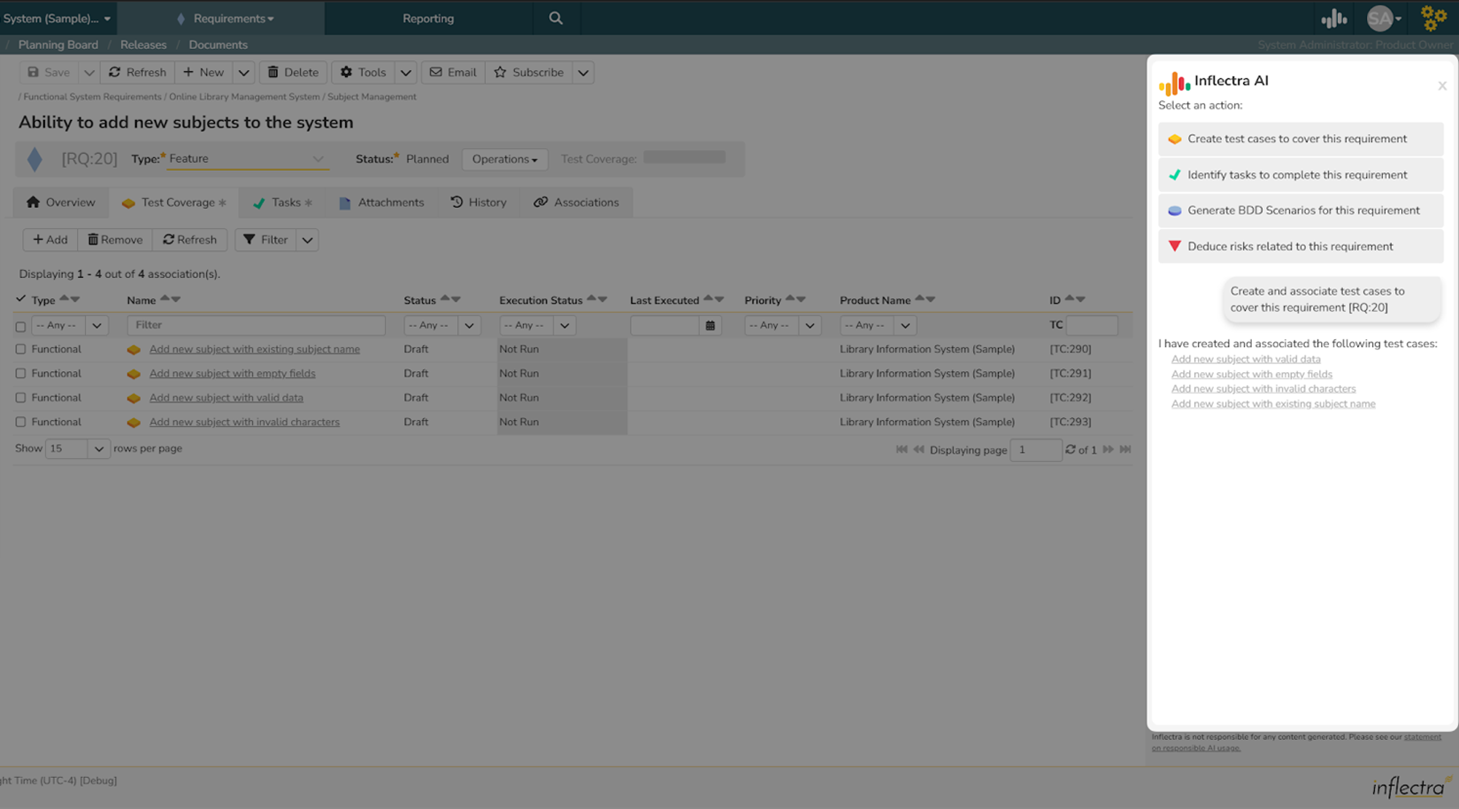
Task: Click the yellow gears administration icon
Action: click(x=1434, y=18)
